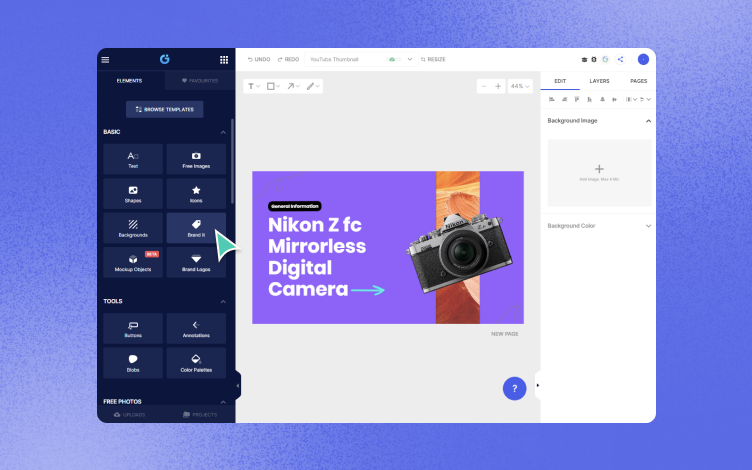Open the Projects tab
Image resolution: width=752 pixels, height=470 pixels.
200,414
